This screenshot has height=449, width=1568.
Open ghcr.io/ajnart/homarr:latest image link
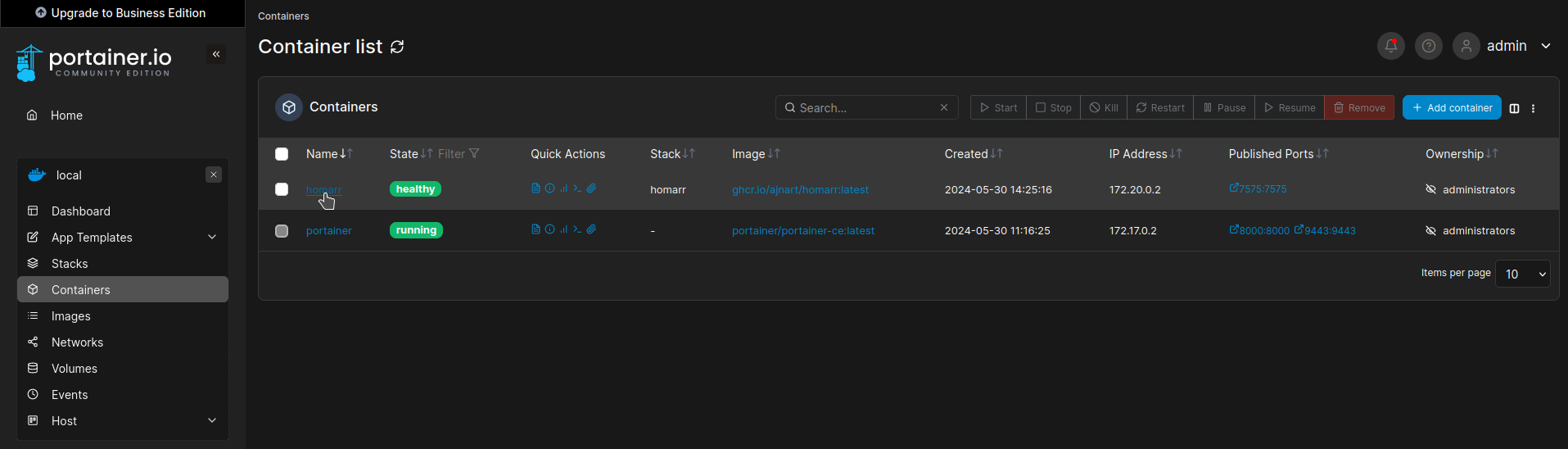point(800,189)
